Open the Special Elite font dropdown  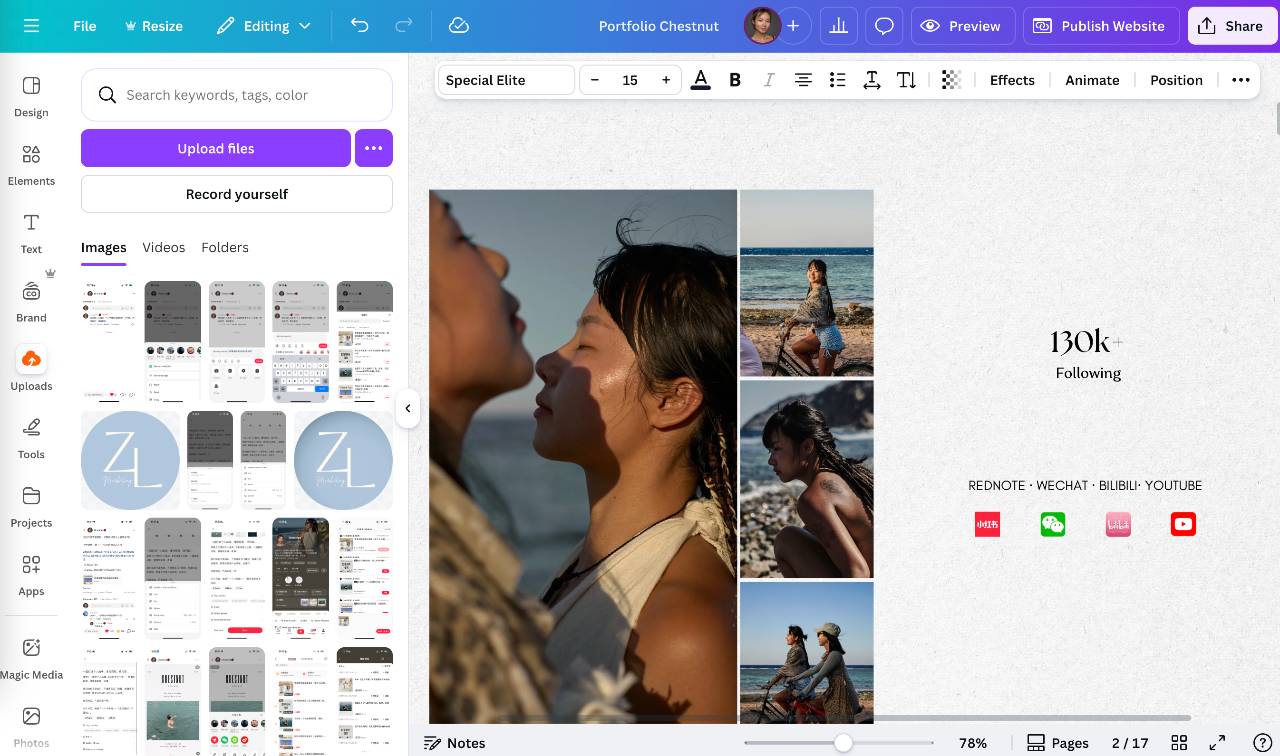click(x=506, y=80)
